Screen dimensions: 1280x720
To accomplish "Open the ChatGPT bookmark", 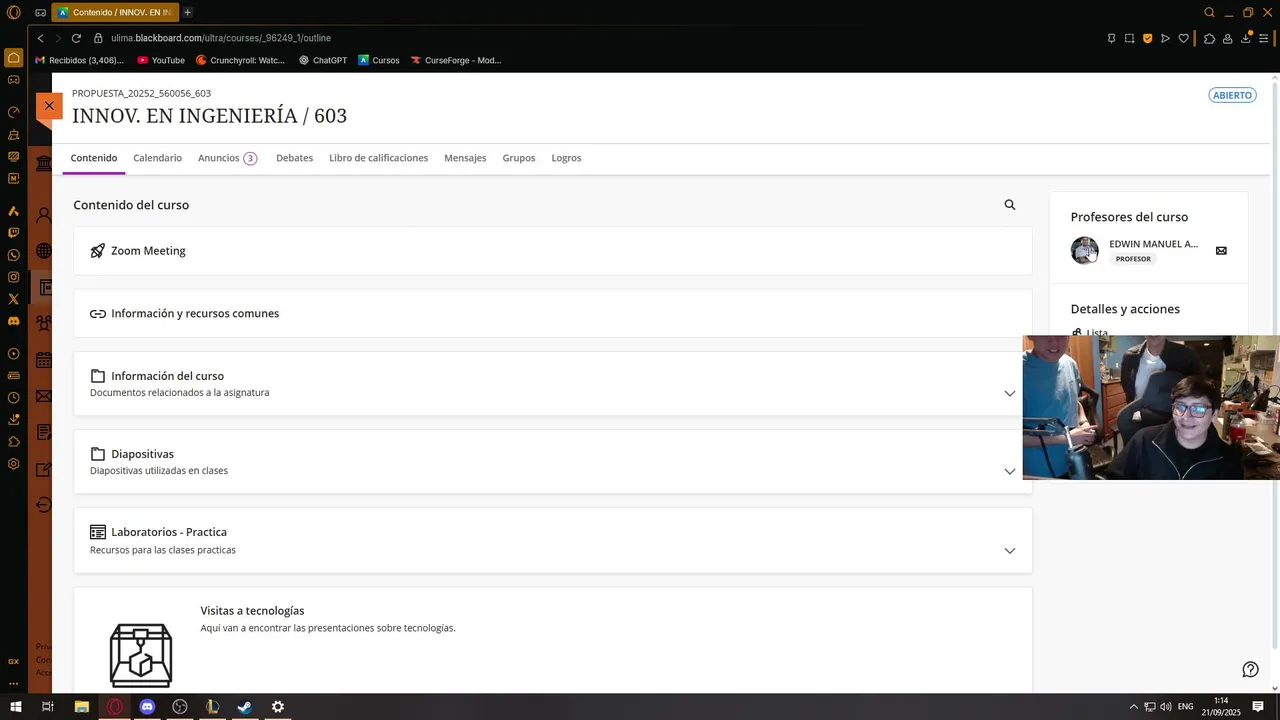I will (323, 60).
